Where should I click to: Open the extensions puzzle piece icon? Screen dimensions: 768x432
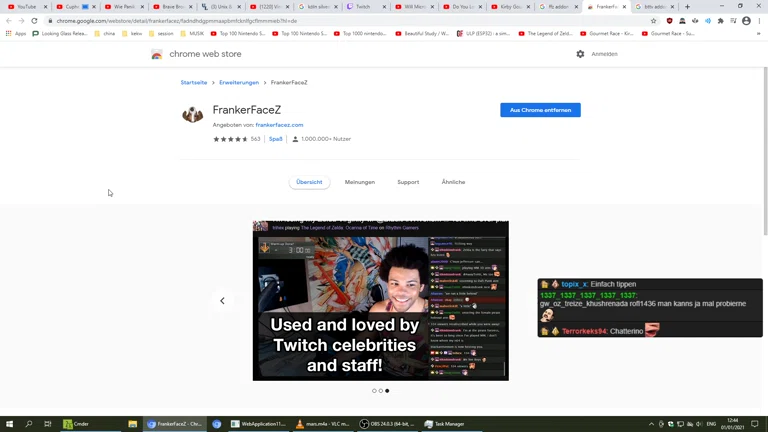[x=720, y=21]
